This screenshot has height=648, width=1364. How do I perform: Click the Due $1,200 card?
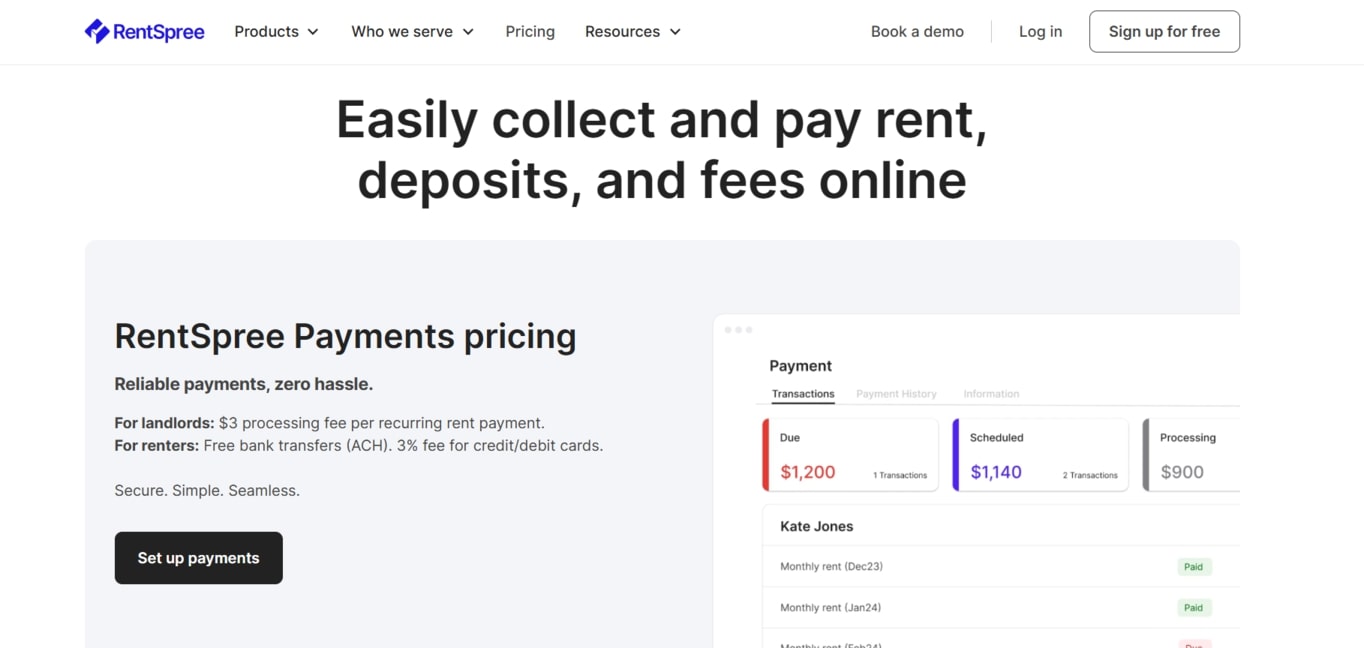pos(850,455)
